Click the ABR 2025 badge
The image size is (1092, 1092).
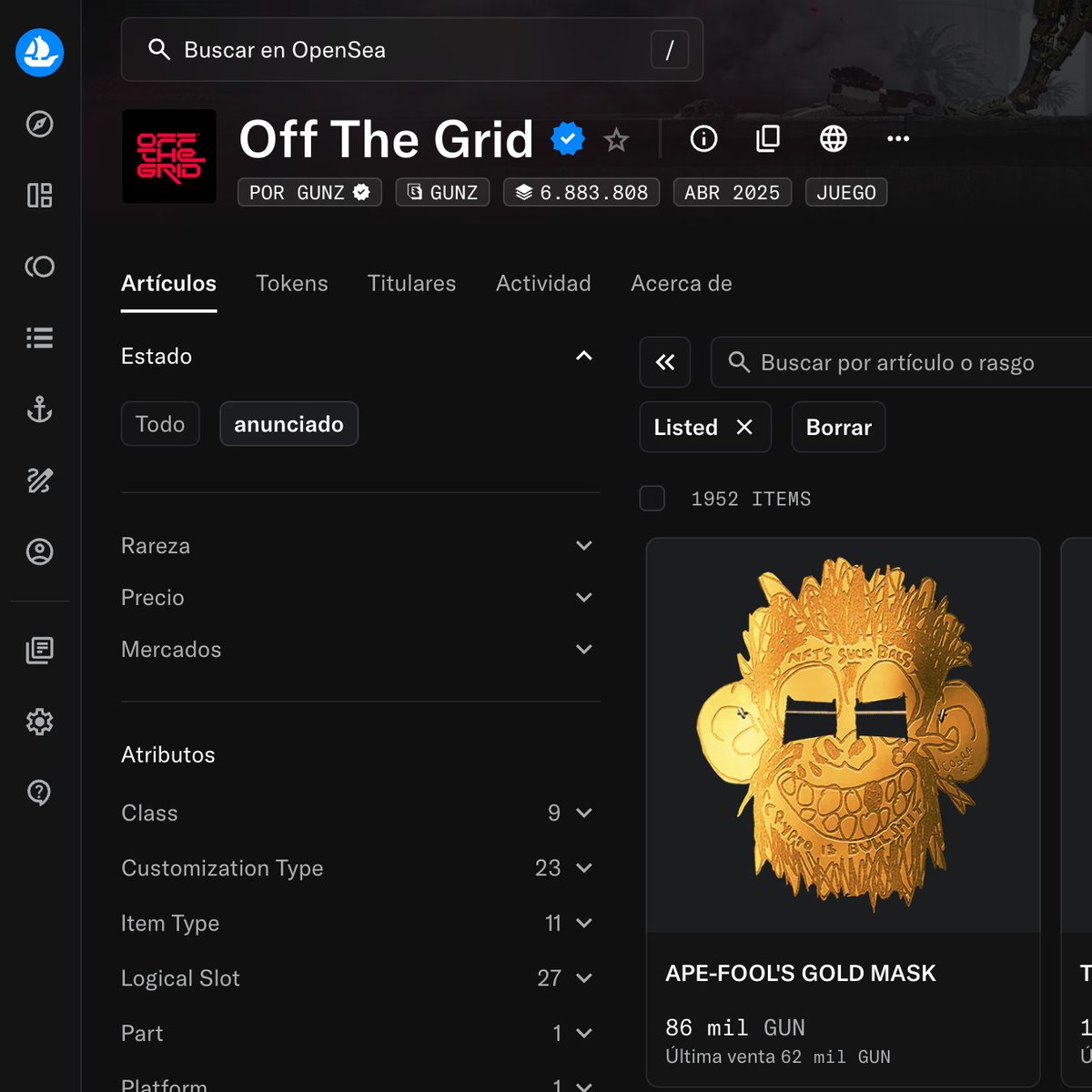pyautogui.click(x=733, y=192)
